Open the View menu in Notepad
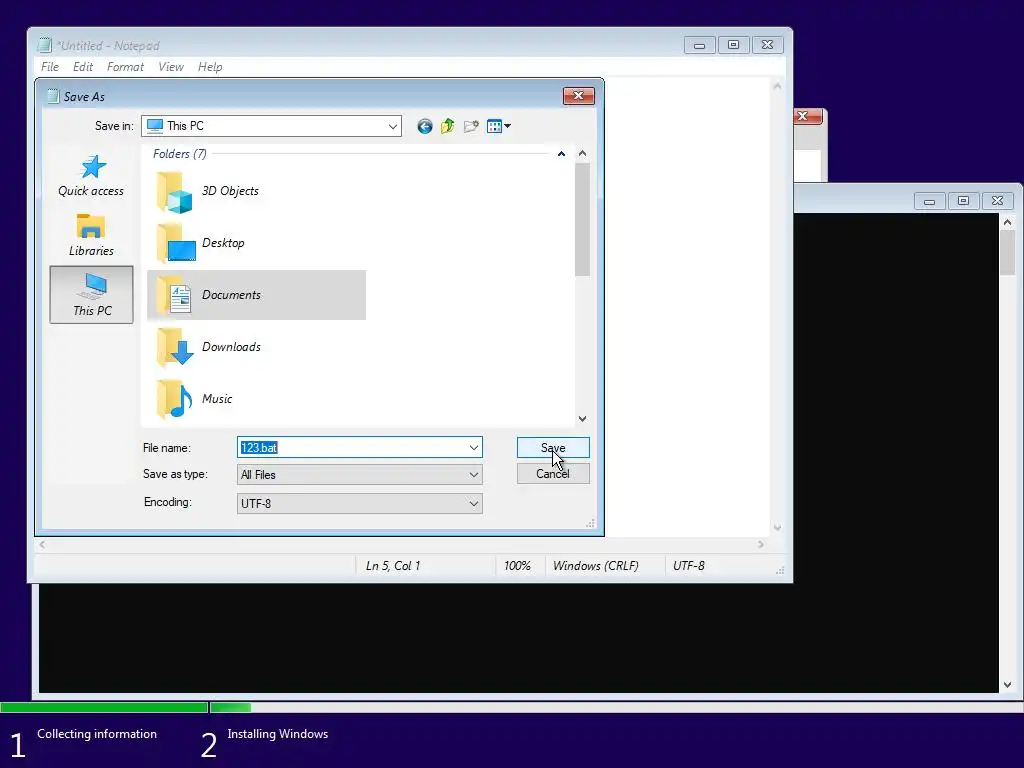Image resolution: width=1024 pixels, height=768 pixels. [171, 67]
